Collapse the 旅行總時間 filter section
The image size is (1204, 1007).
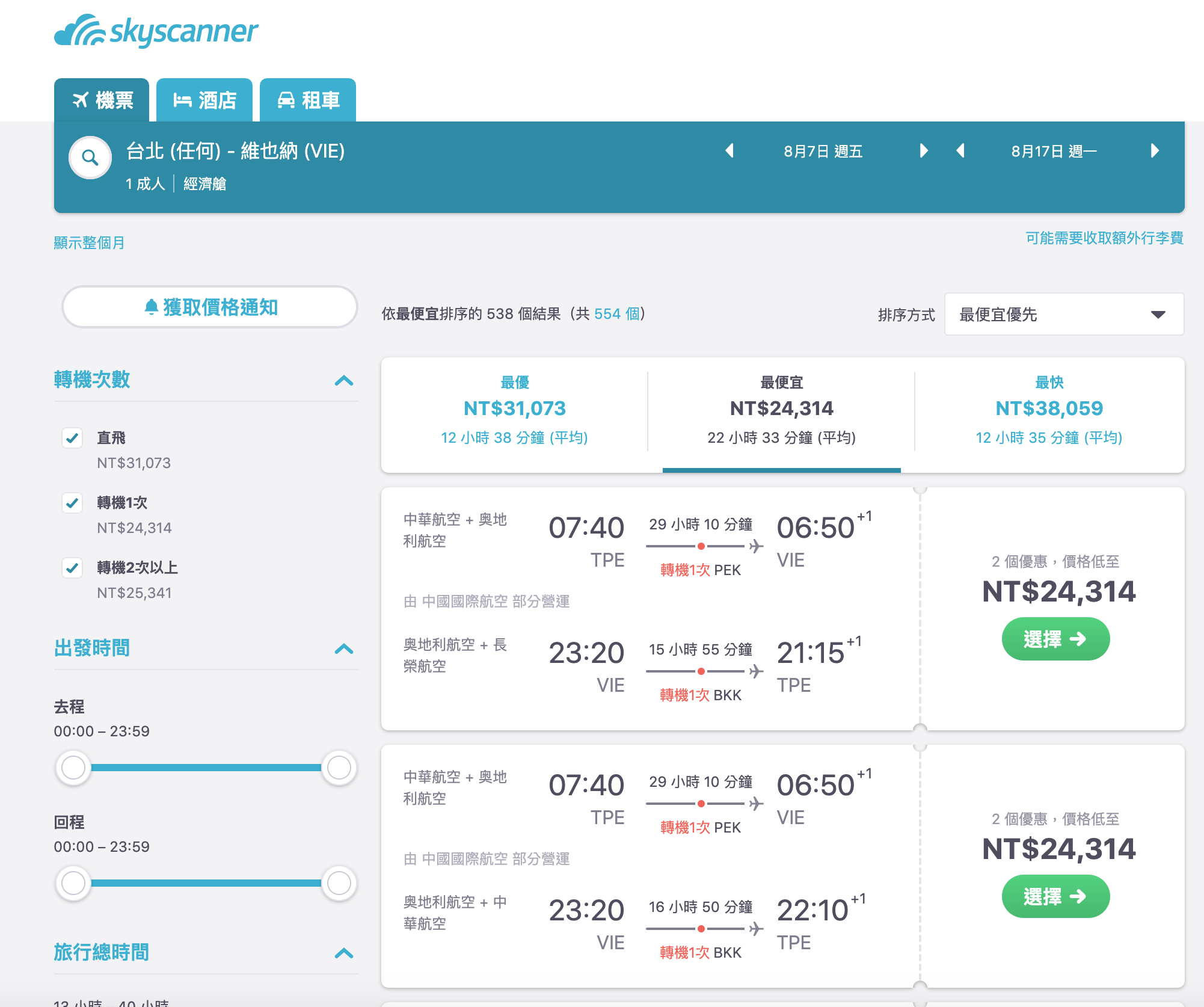[x=343, y=953]
